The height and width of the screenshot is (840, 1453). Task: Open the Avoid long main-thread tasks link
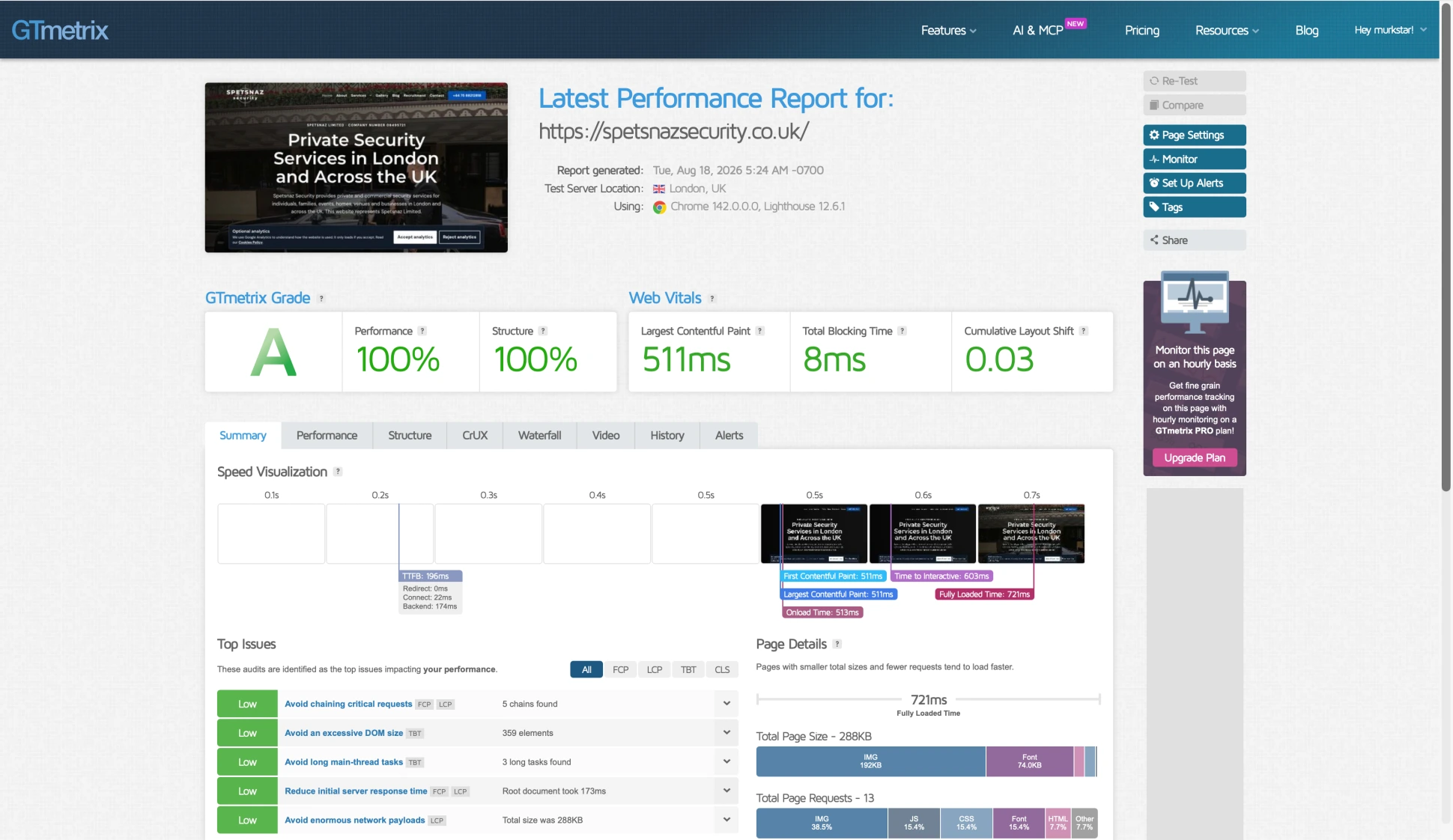pos(344,762)
